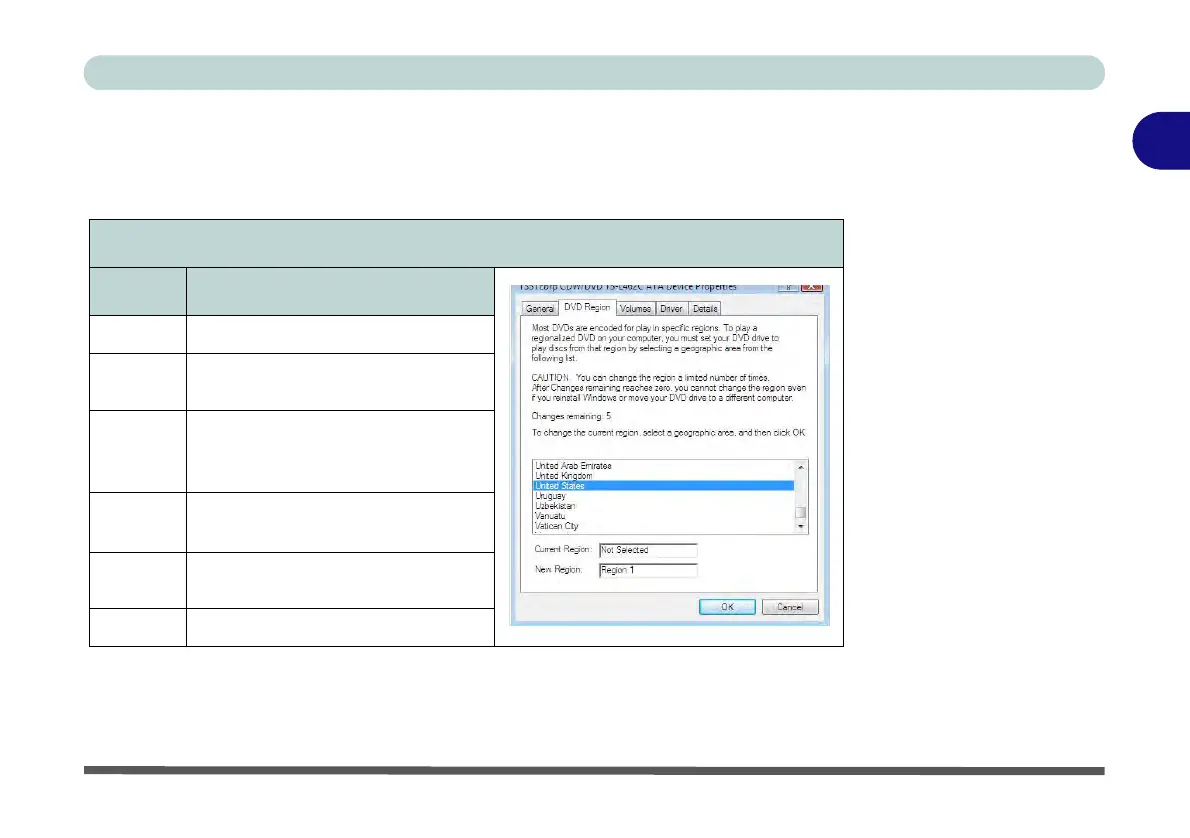This screenshot has height=838, width=1190.
Task: Click the region list scroll-up arrow
Action: (x=801, y=467)
